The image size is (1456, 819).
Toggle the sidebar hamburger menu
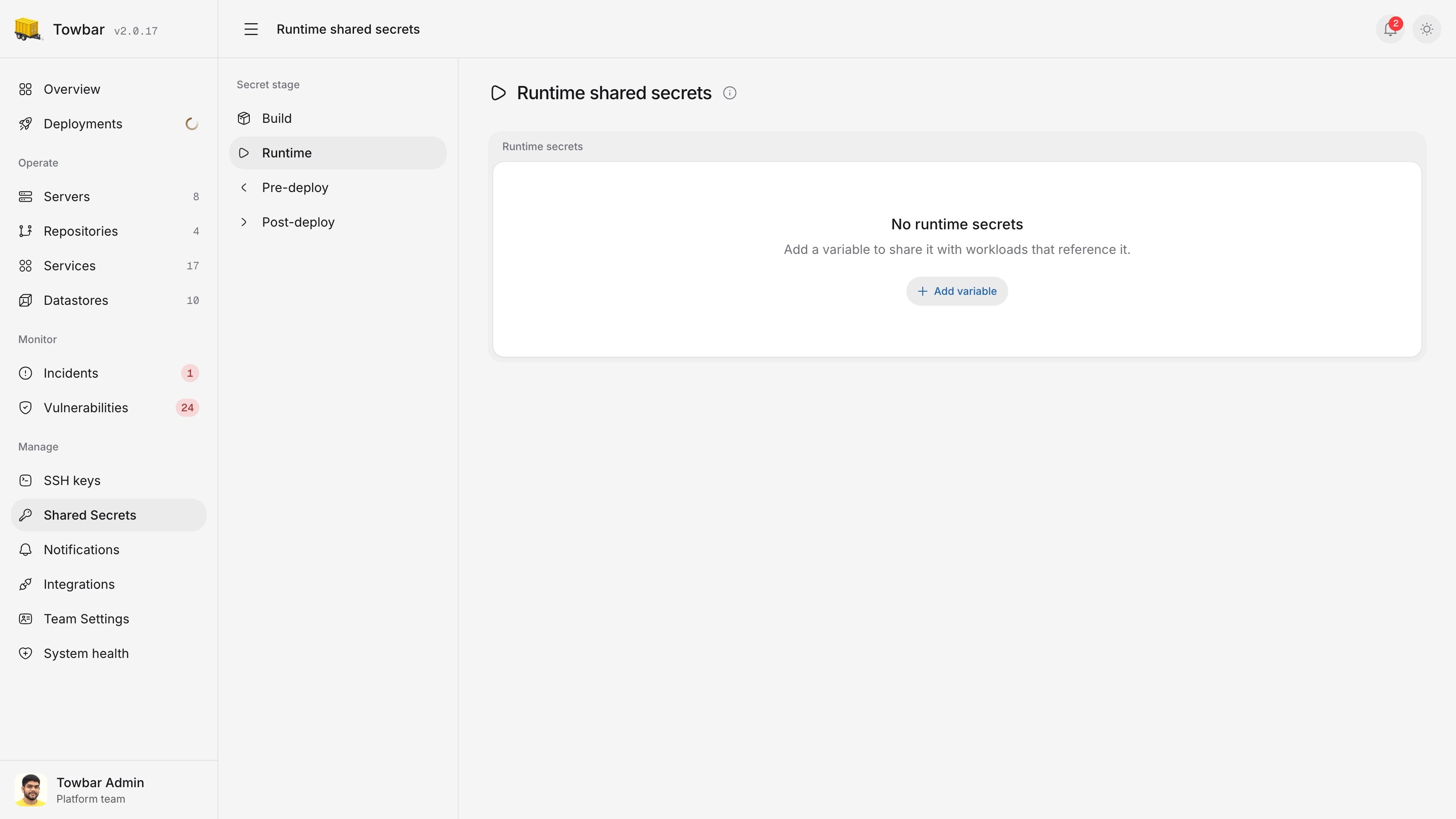[x=251, y=30]
